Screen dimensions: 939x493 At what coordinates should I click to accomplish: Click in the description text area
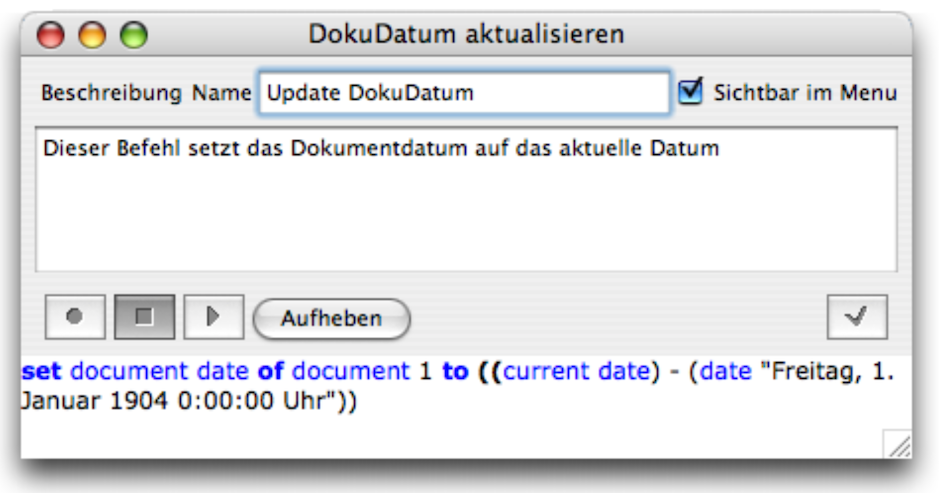pos(466,210)
